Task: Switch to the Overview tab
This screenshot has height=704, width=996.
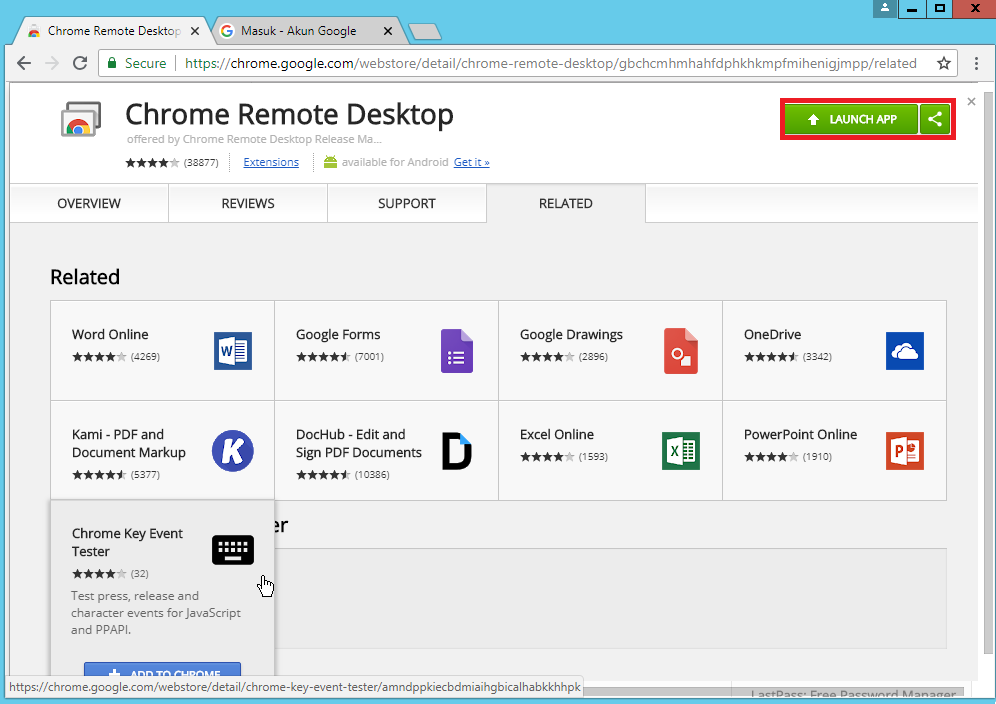Action: coord(89,203)
